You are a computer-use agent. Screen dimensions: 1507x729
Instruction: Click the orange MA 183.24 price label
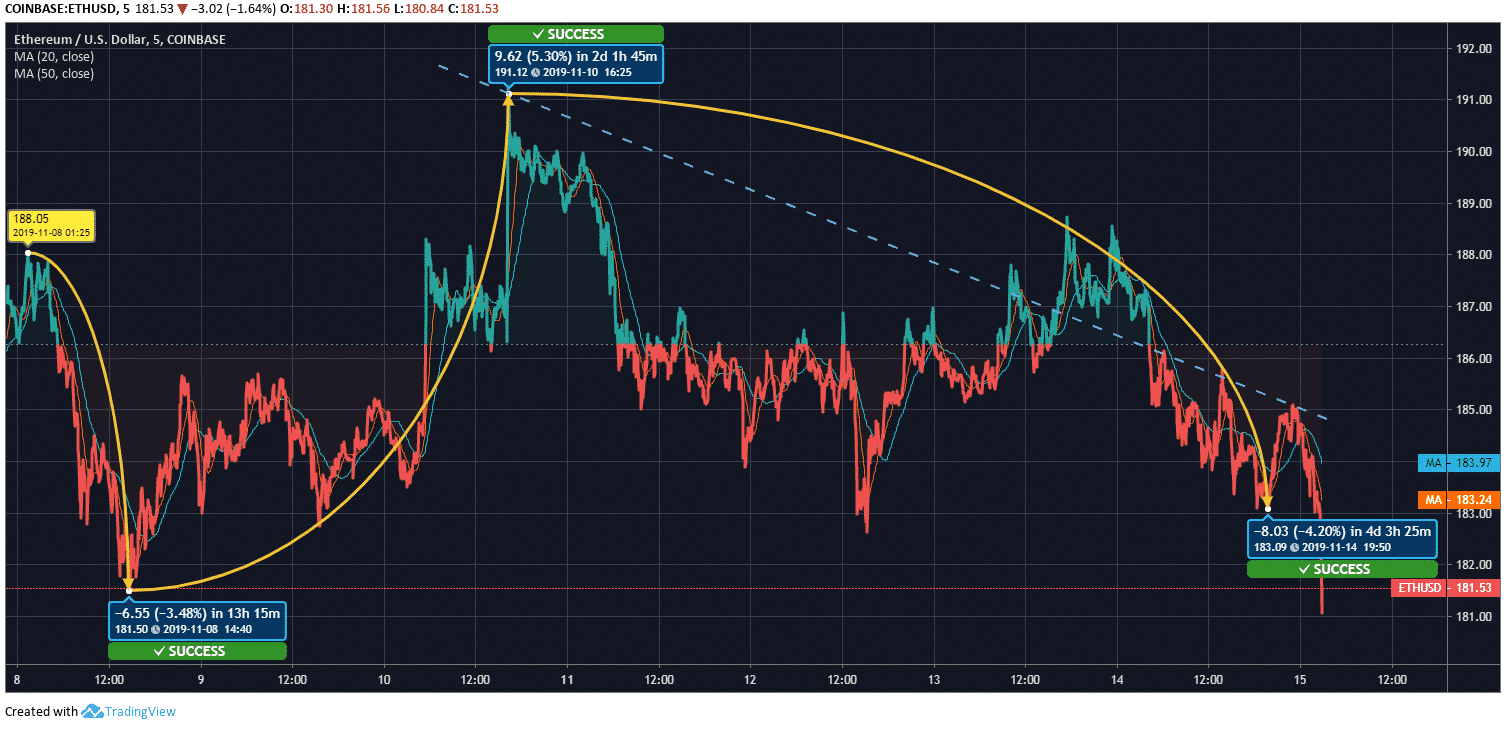[1460, 499]
